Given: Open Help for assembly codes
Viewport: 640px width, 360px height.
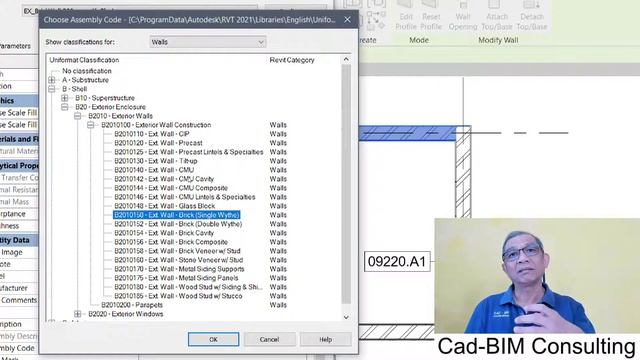Looking at the screenshot, I should point(325,339).
